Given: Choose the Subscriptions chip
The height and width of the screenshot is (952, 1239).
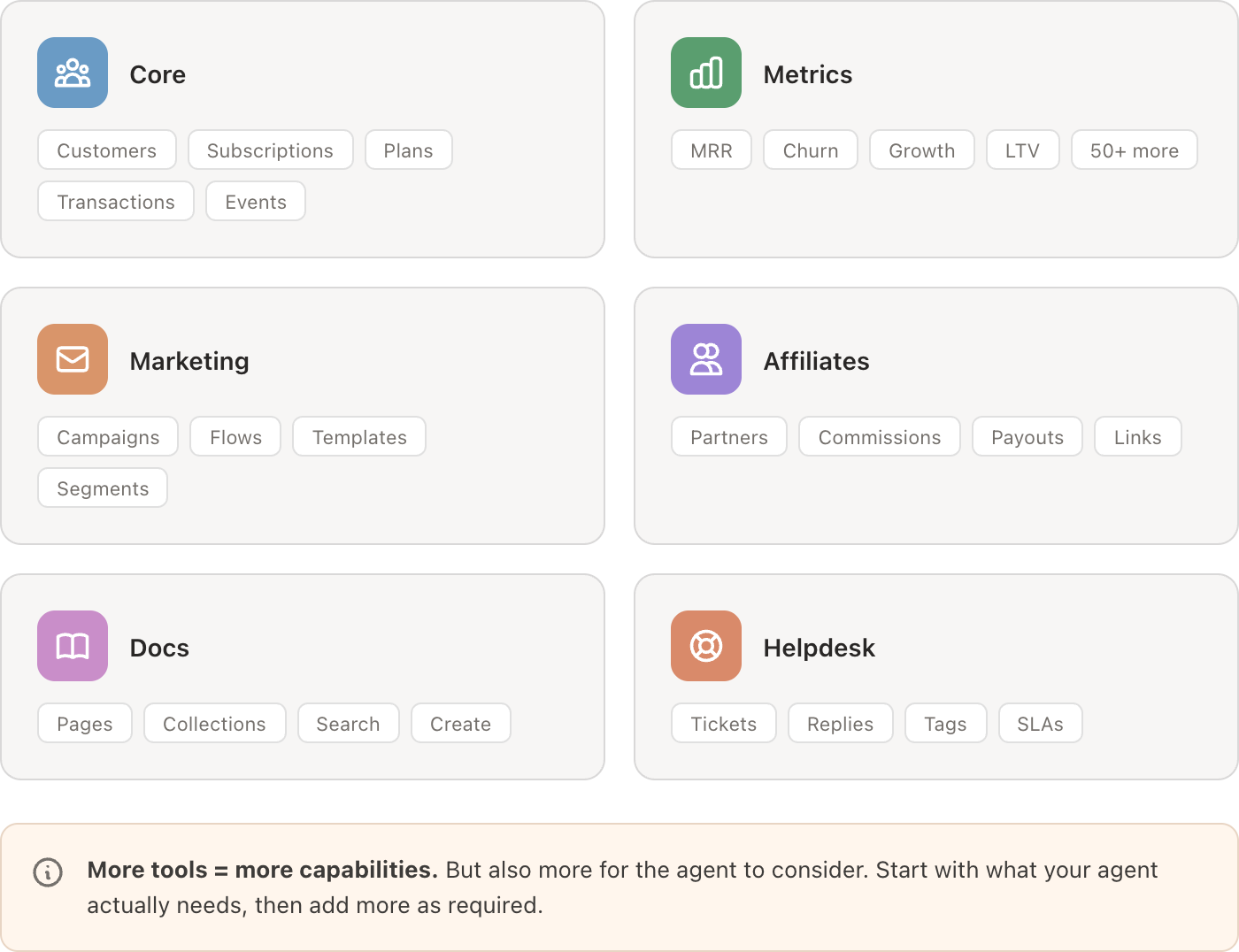Looking at the screenshot, I should (270, 150).
